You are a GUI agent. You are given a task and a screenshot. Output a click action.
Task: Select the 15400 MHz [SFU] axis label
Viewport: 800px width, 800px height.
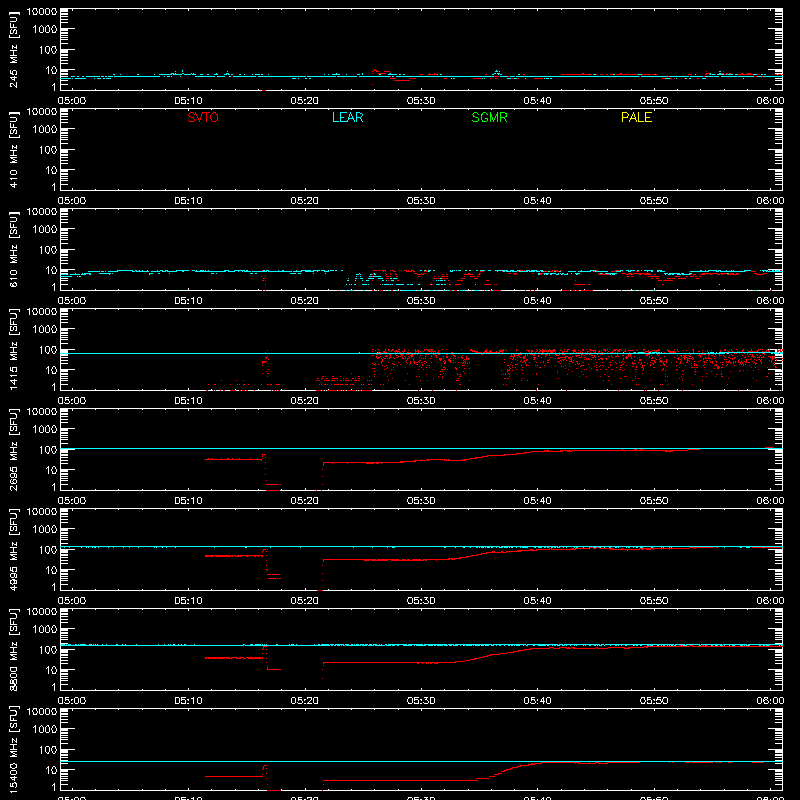click(x=14, y=749)
